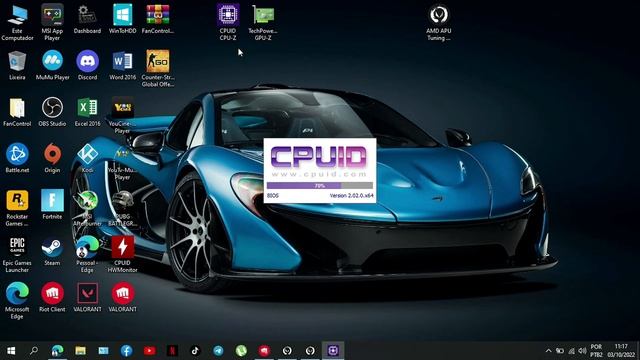Open the green phone app in taskbar

pyautogui.click(x=241, y=351)
